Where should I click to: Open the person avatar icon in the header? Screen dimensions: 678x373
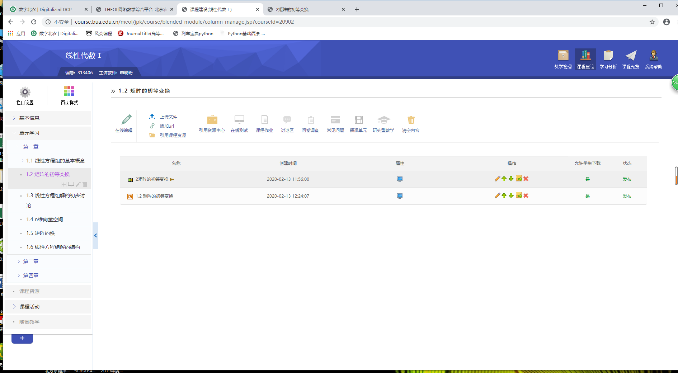pos(653,55)
